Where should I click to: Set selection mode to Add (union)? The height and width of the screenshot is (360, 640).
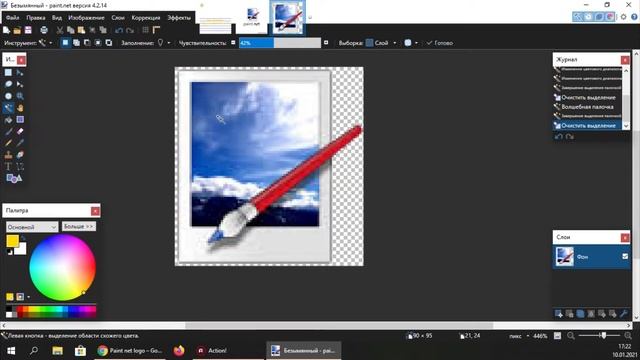pos(76,43)
